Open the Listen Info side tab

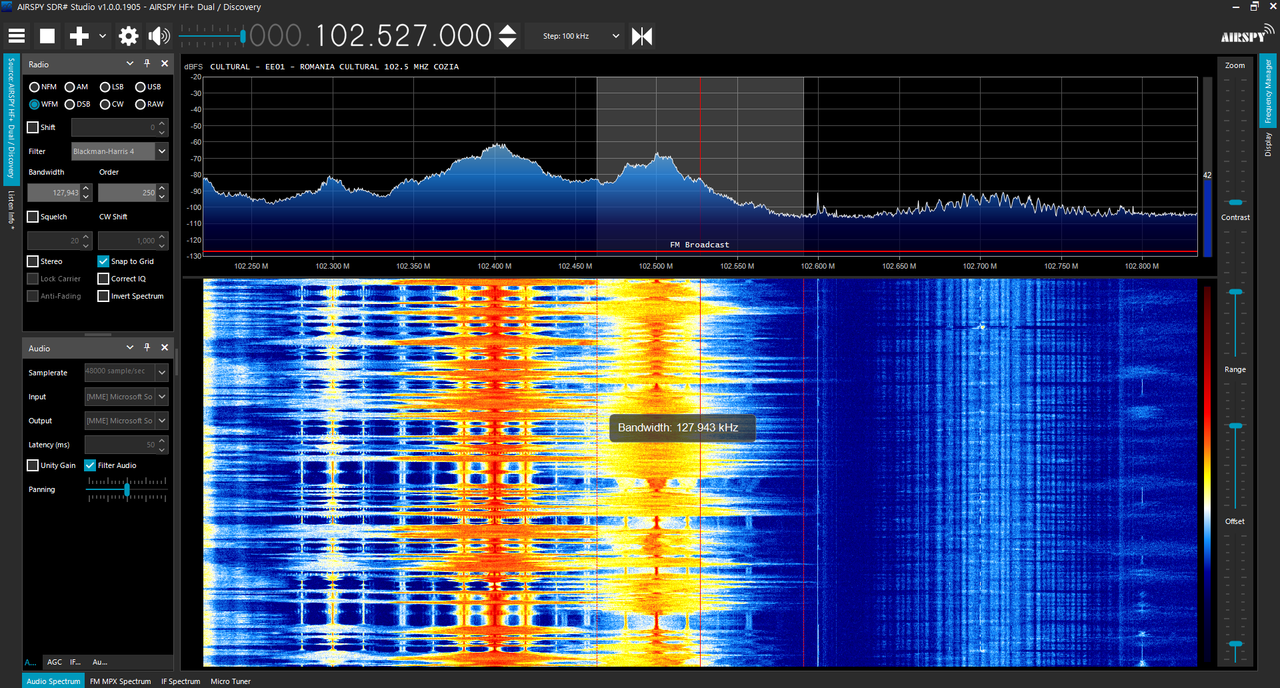(x=11, y=211)
